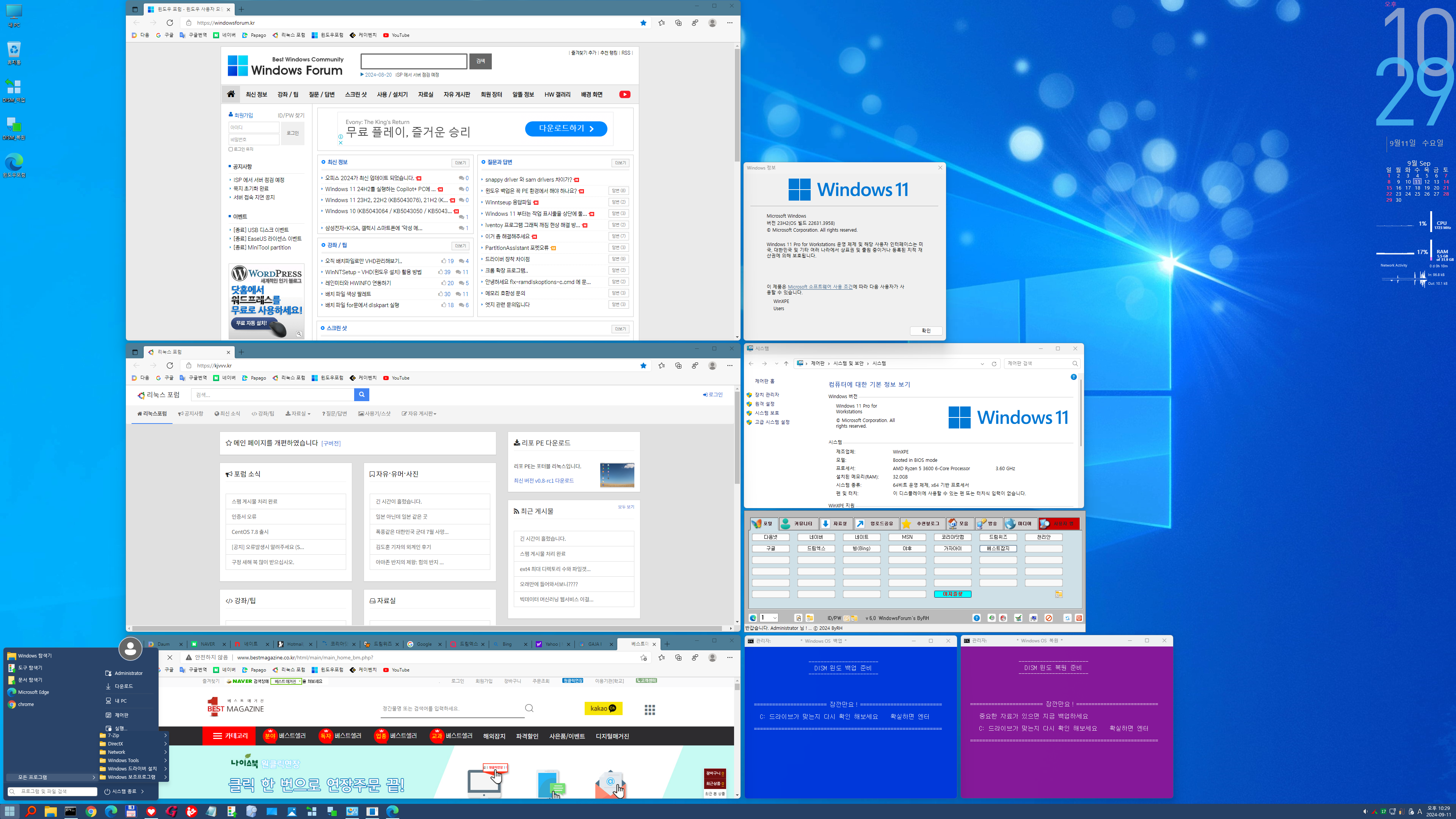
Task: Click 아이디 input on Windows Forum
Action: (x=253, y=127)
